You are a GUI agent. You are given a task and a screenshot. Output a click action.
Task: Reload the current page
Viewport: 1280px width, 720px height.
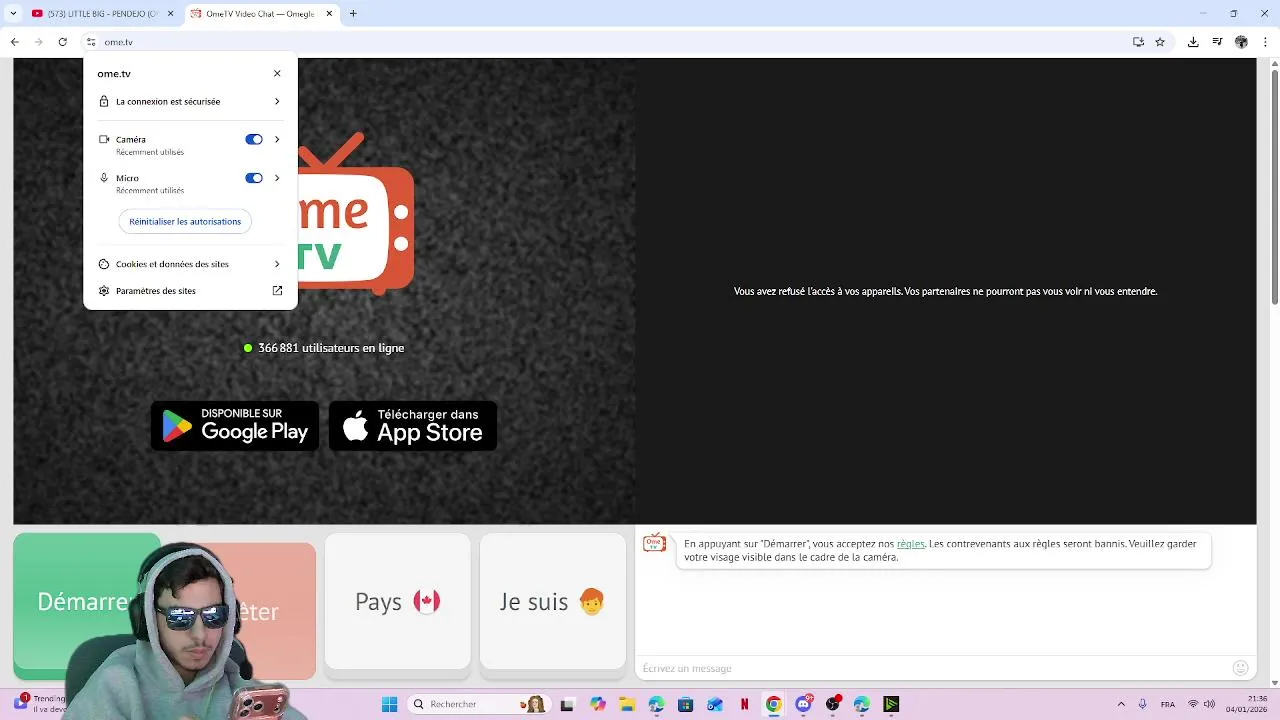pos(62,42)
